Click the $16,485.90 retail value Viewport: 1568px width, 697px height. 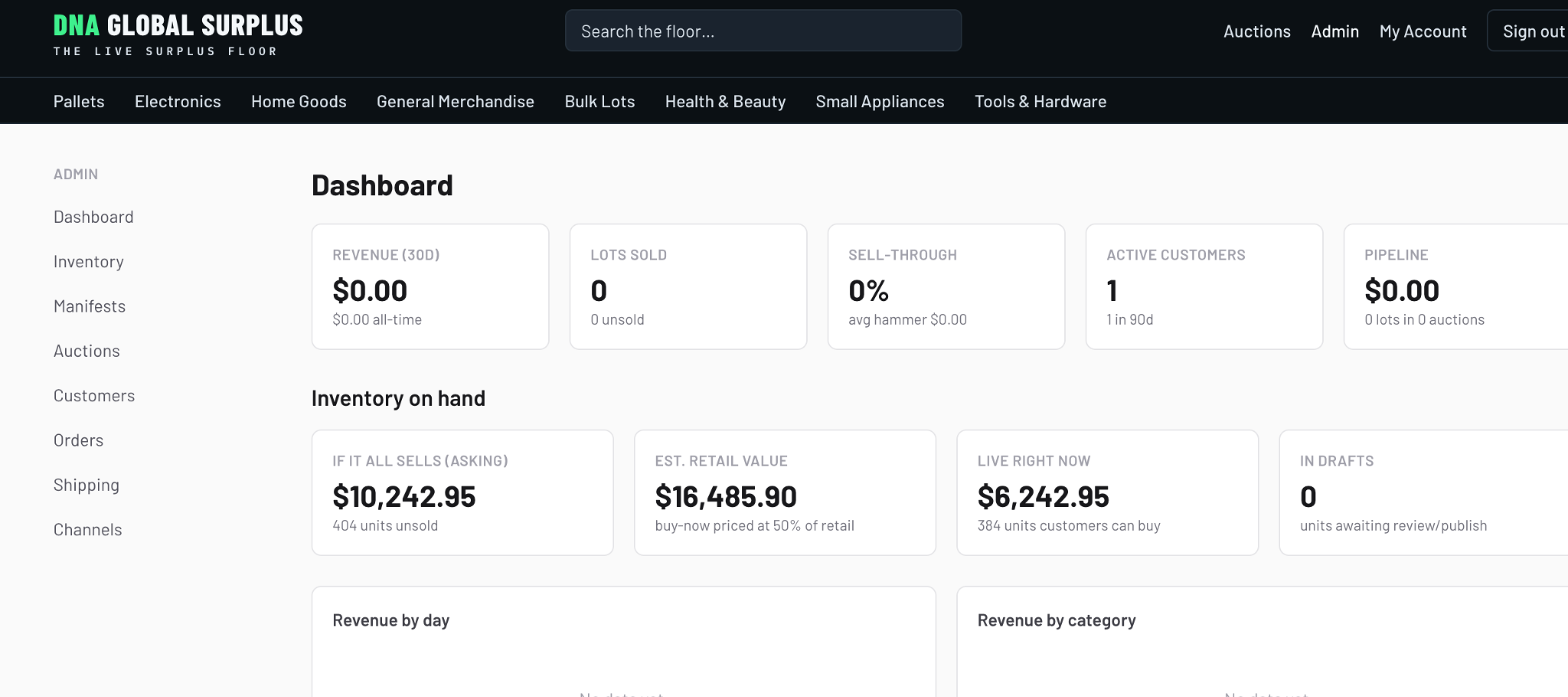[x=726, y=497]
